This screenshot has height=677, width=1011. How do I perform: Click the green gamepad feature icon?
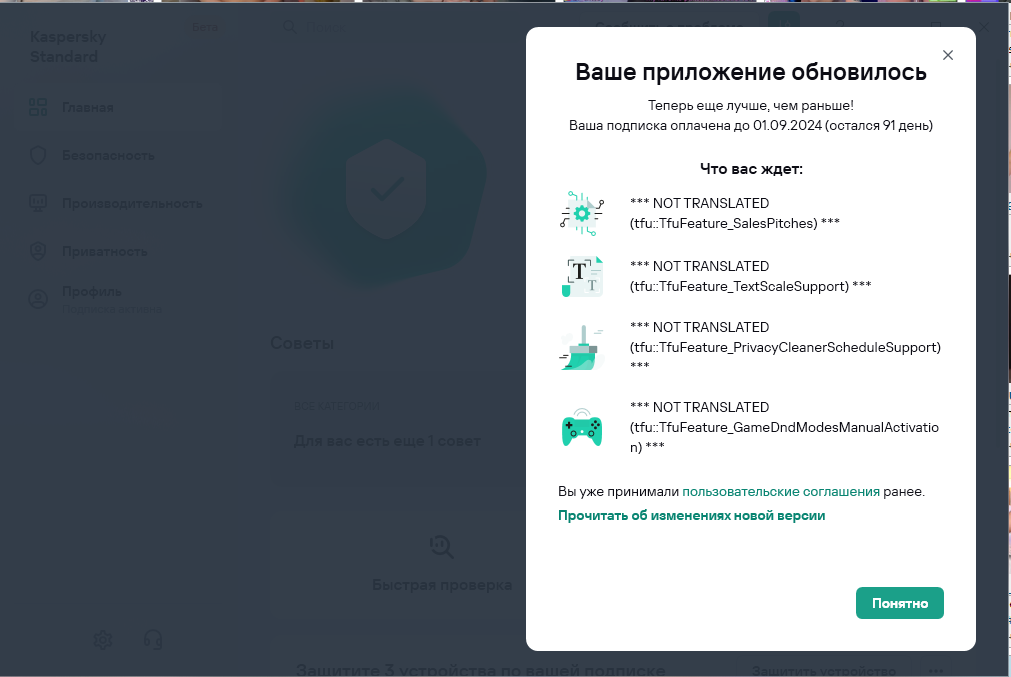coord(582,427)
